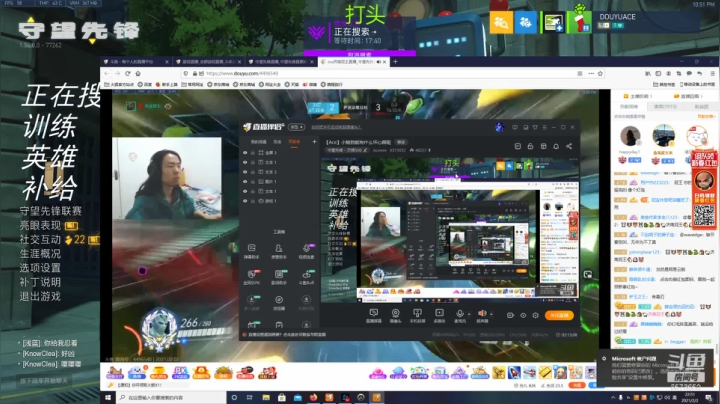Click the browser home icon

(138, 73)
